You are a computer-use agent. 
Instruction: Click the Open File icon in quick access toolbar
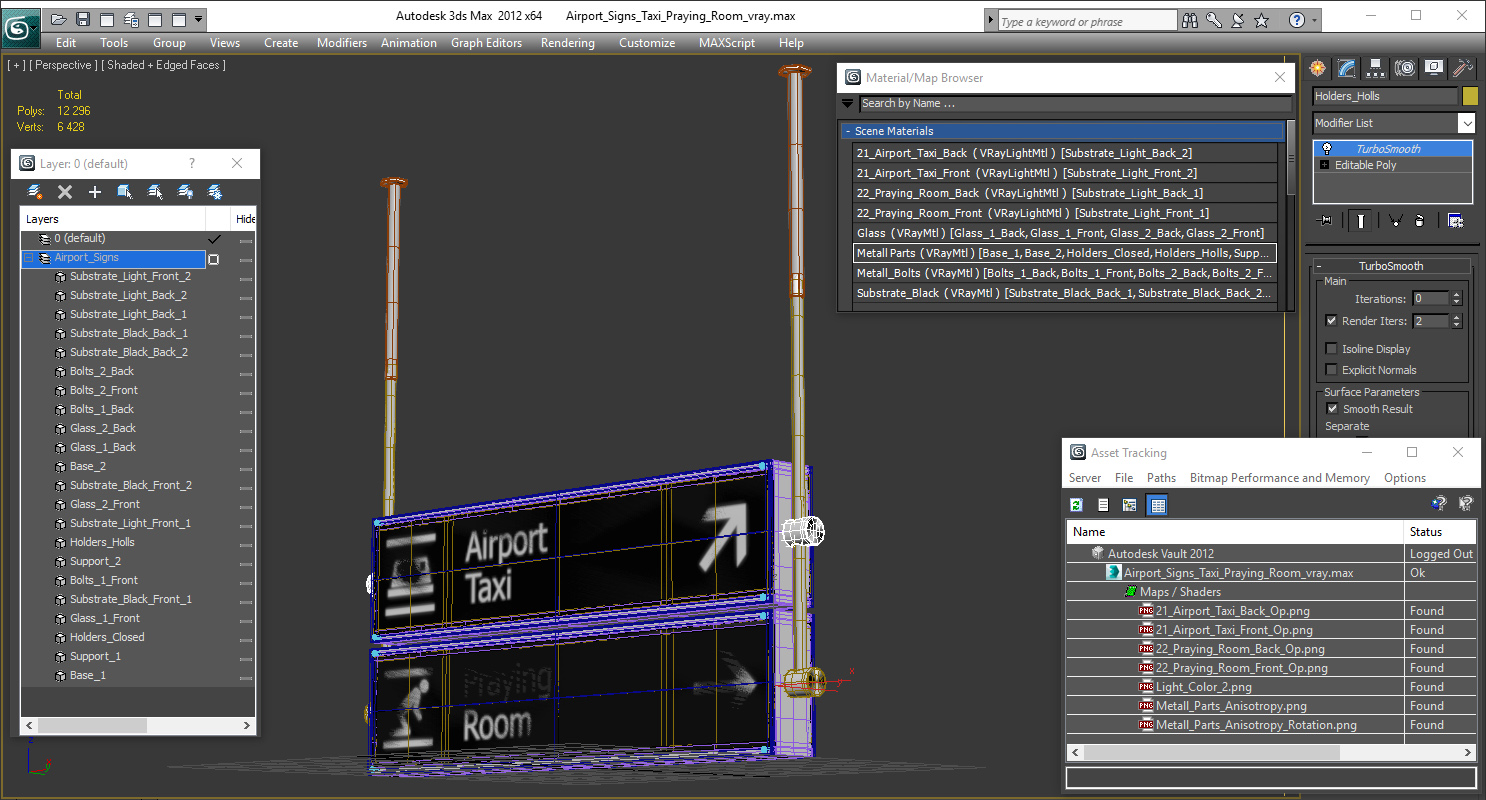[59, 19]
